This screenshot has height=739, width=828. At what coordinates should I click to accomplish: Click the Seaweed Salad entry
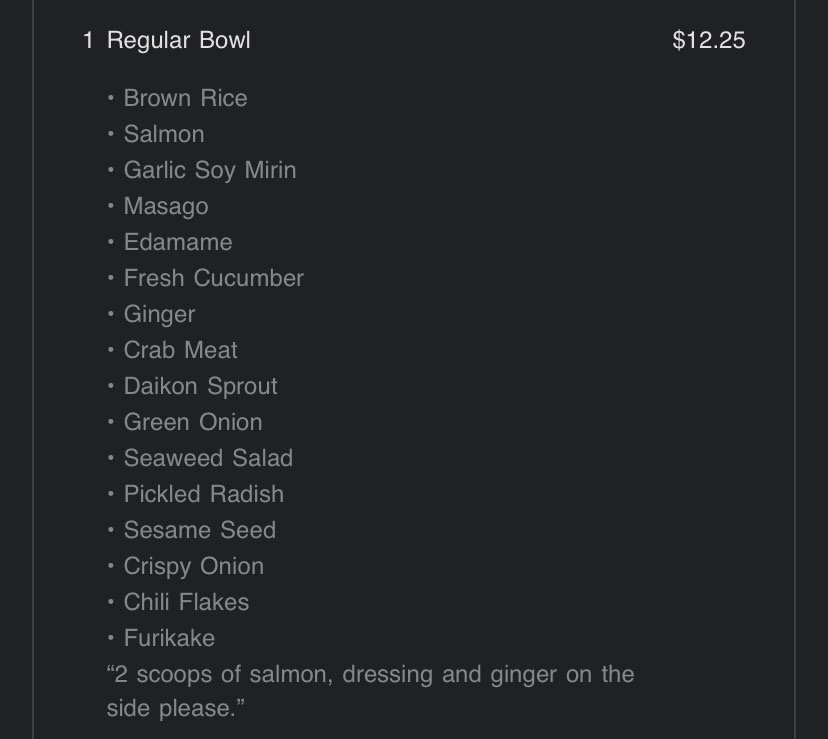pos(208,458)
